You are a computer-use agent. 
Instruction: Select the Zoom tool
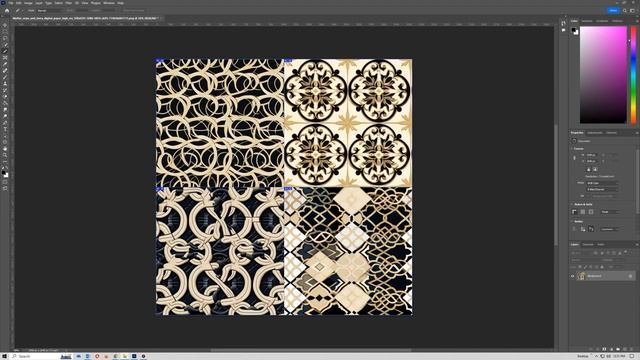[x=5, y=156]
